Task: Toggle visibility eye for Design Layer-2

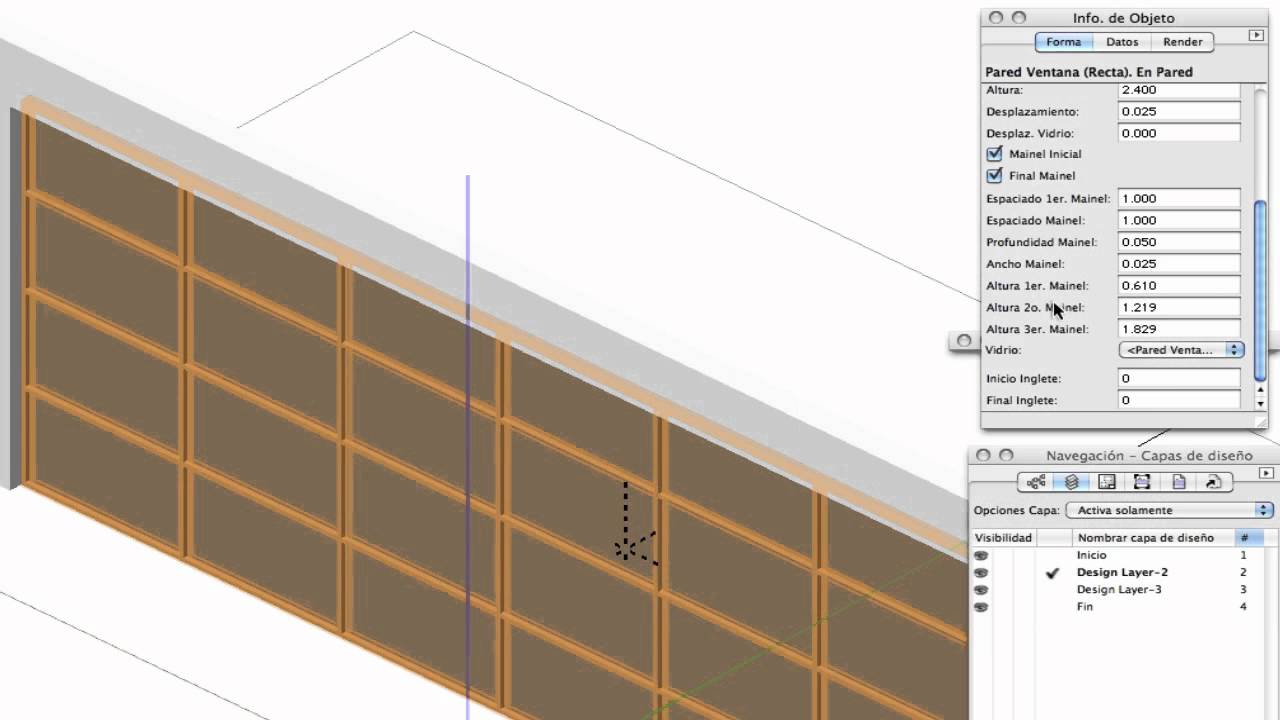Action: point(981,573)
